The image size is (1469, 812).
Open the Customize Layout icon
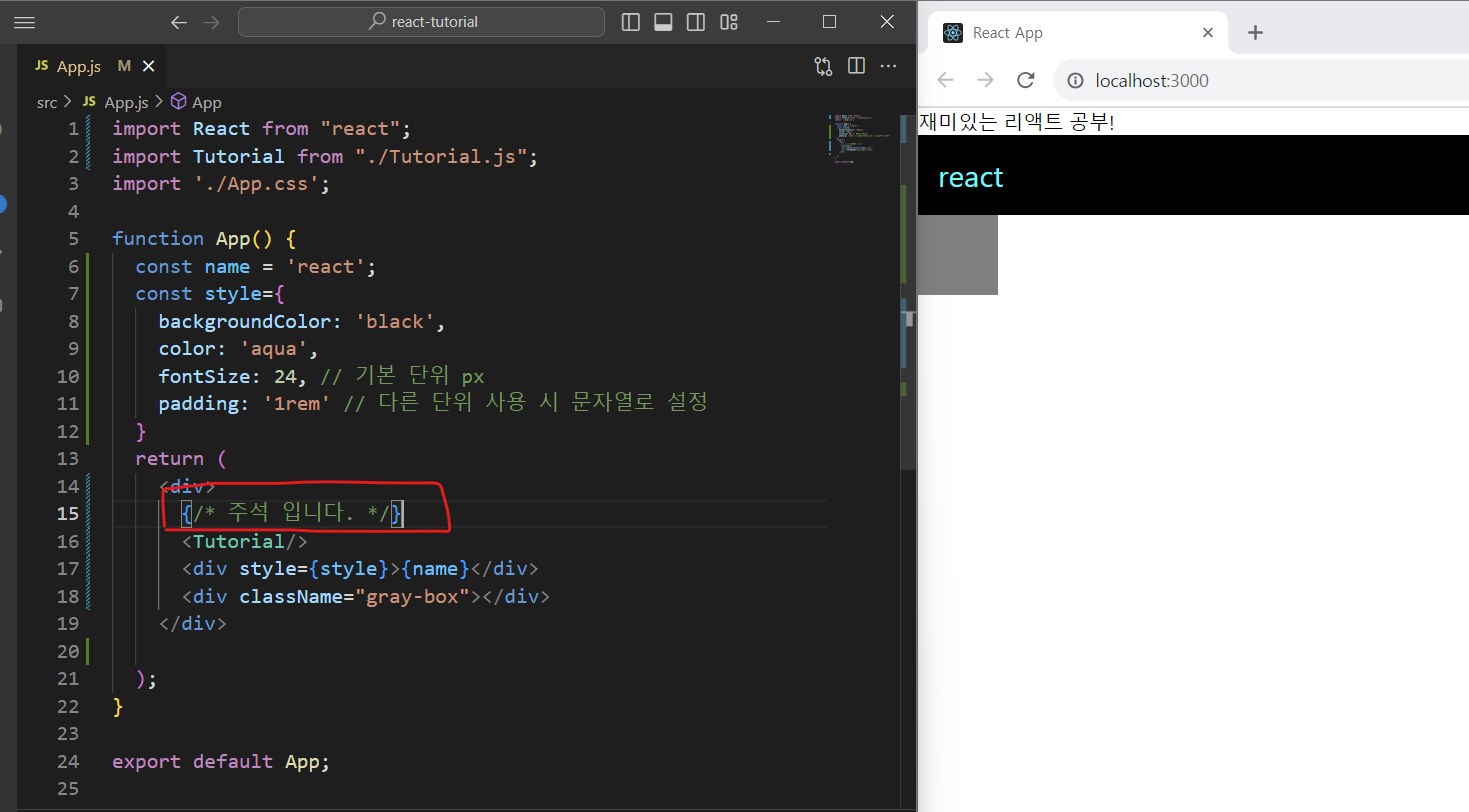pyautogui.click(x=729, y=22)
